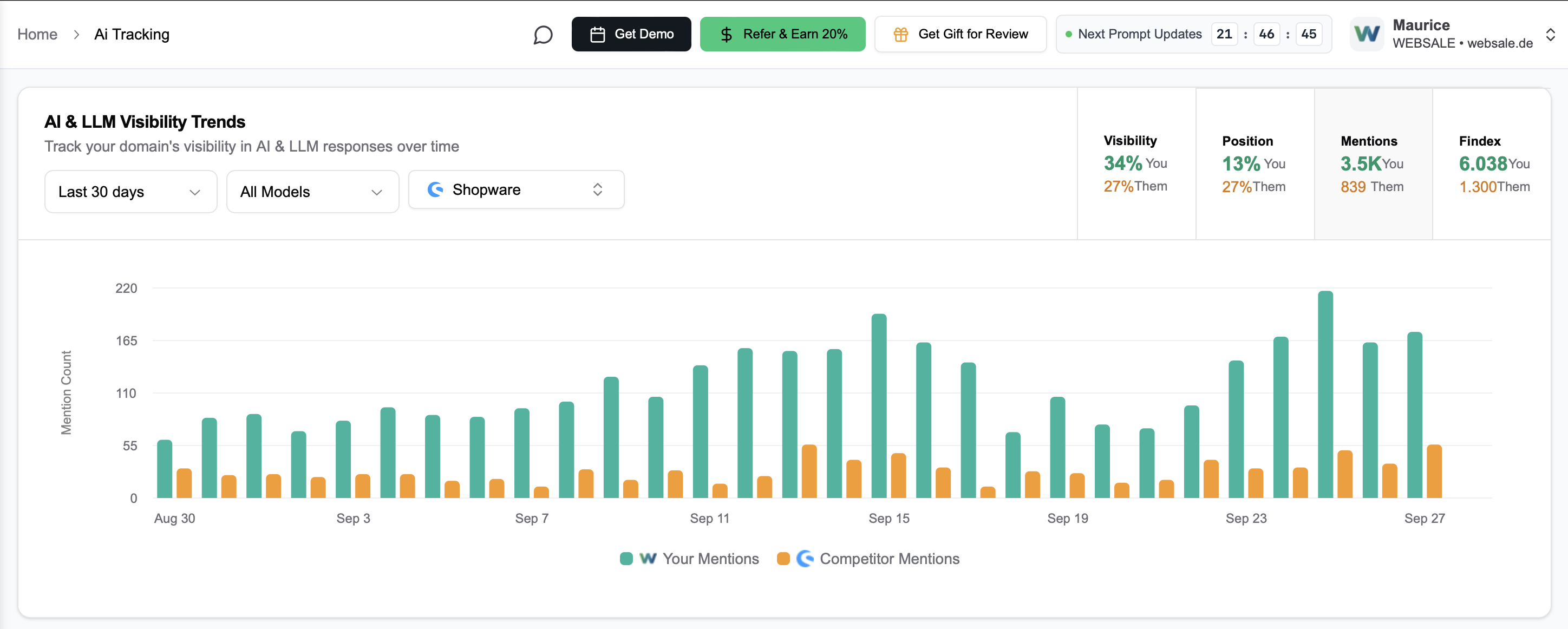Click Shopware logo in competitor selector
Image resolution: width=1568 pixels, height=629 pixels.
435,190
